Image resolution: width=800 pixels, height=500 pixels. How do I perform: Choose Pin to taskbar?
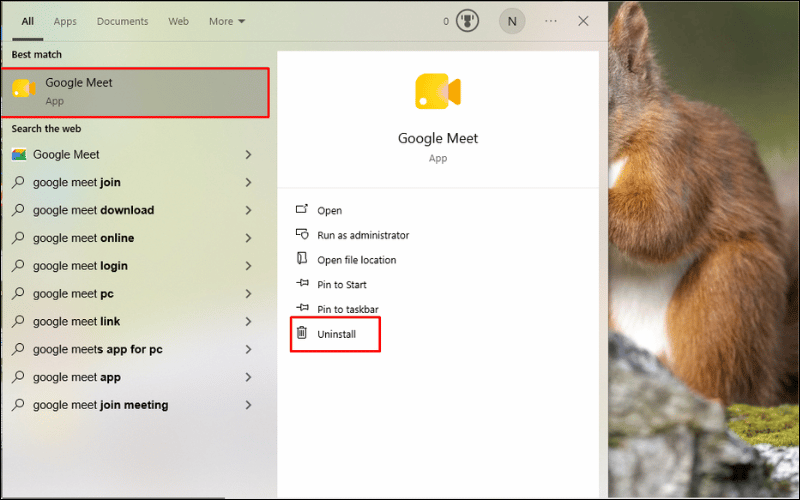tap(348, 309)
